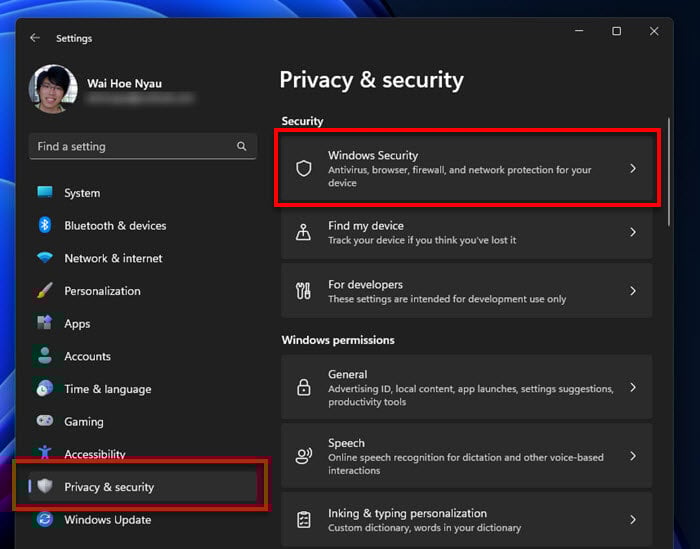Select Personalization in sidebar
Screen dimensions: 700x549
[x=102, y=291]
